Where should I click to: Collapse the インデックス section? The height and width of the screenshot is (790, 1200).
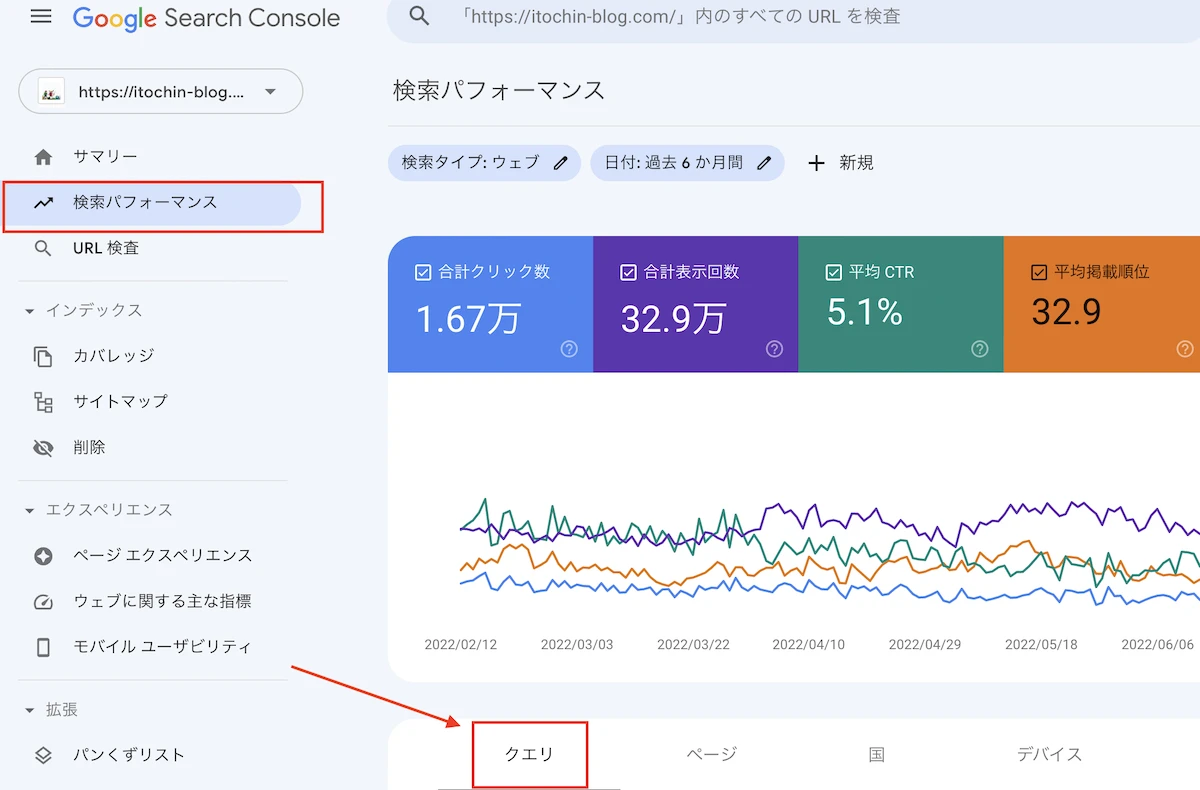pyautogui.click(x=29, y=311)
